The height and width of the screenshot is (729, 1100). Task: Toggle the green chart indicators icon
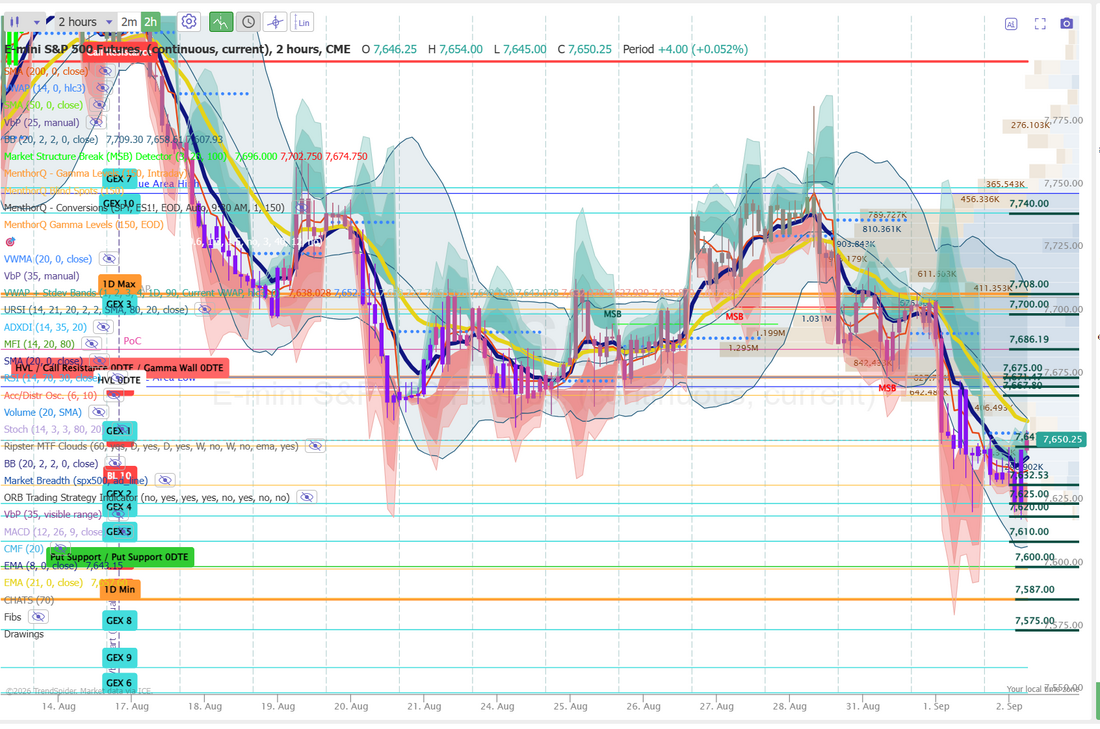click(221, 22)
